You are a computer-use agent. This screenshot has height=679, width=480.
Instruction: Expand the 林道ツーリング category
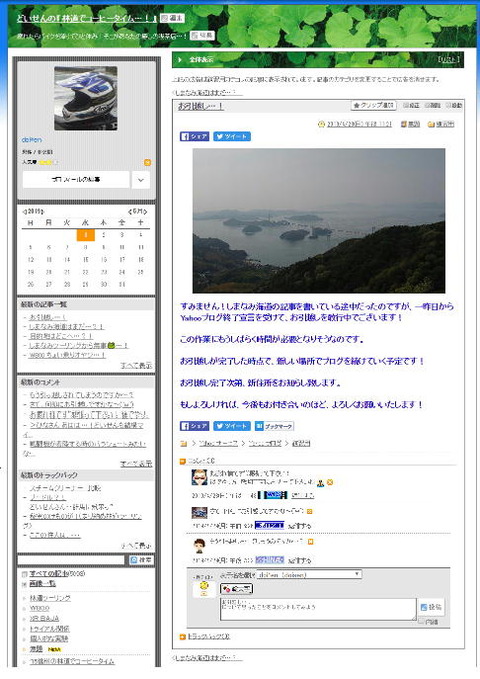[x=25, y=598]
